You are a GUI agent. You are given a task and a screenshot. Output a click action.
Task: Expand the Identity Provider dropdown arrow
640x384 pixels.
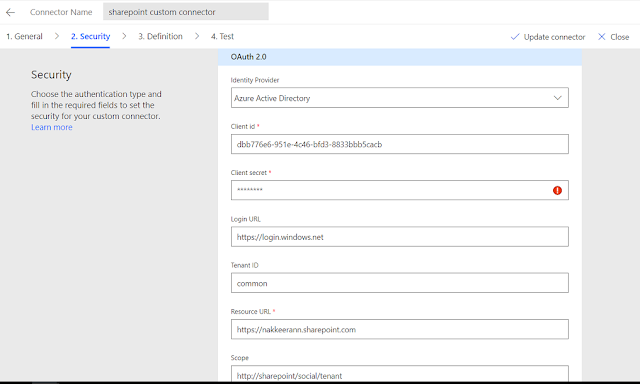point(557,98)
